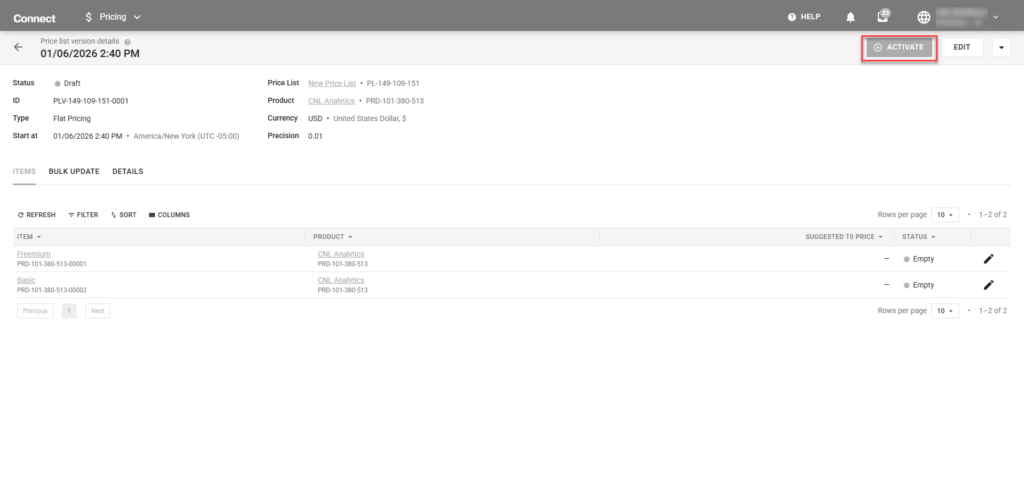The width and height of the screenshot is (1024, 486).
Task: Open the Columns chooser
Action: [x=169, y=215]
